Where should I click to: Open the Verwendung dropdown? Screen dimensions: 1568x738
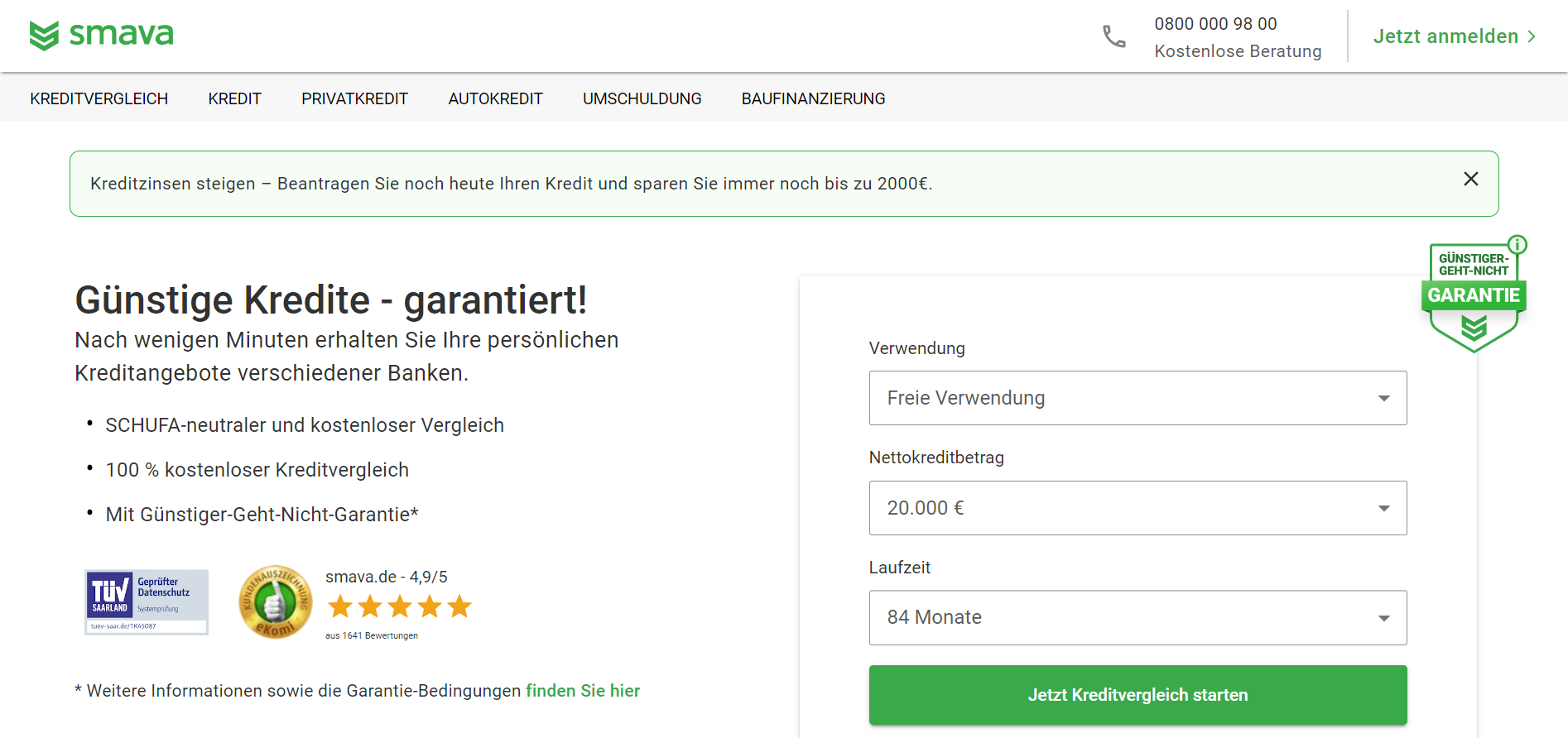(1138, 398)
